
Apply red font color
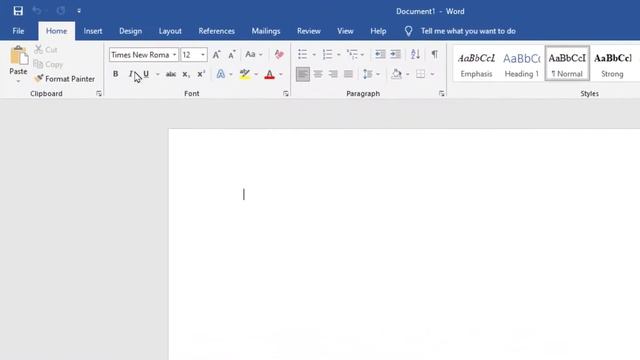pyautogui.click(x=269, y=74)
